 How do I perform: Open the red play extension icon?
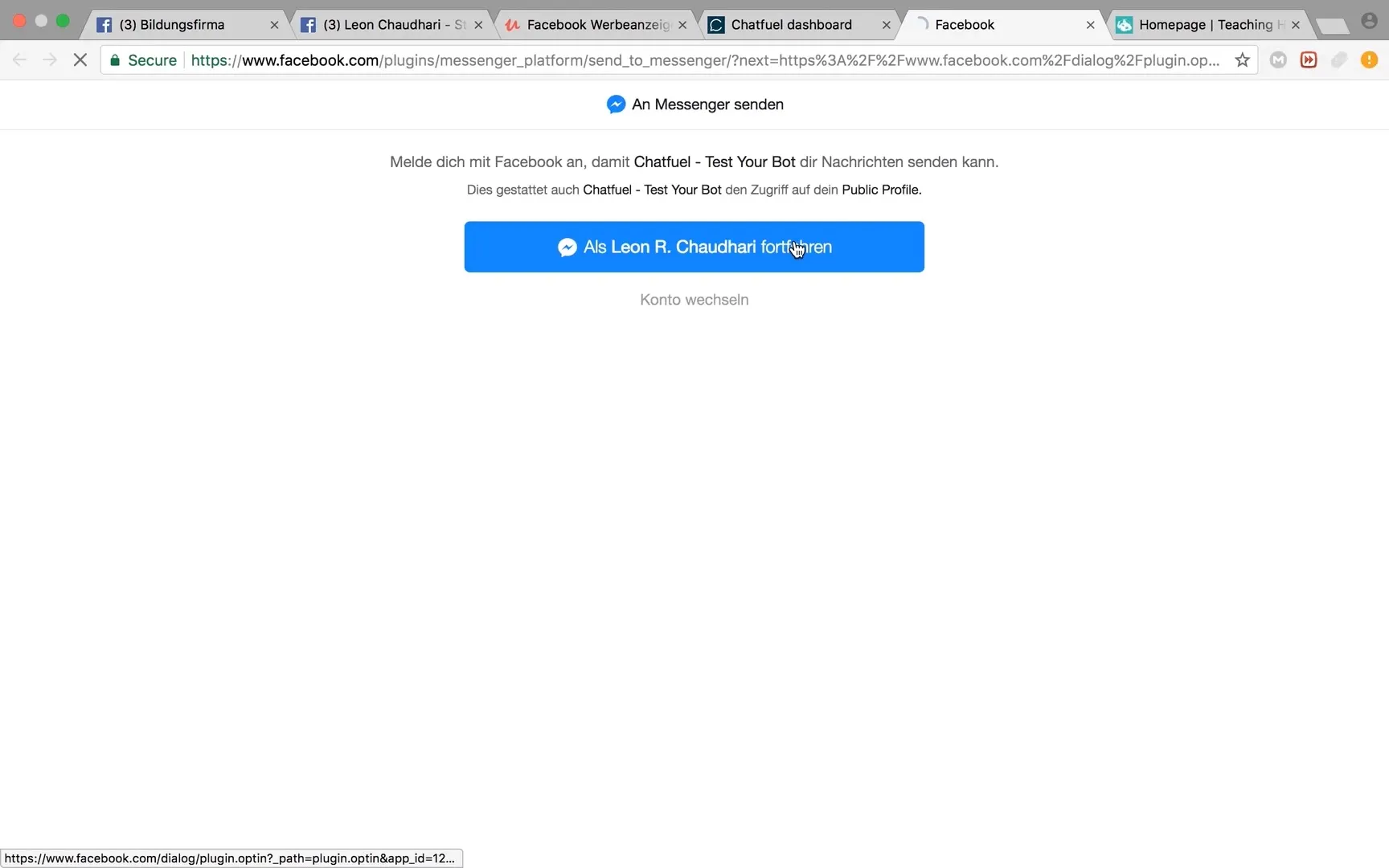click(x=1309, y=60)
